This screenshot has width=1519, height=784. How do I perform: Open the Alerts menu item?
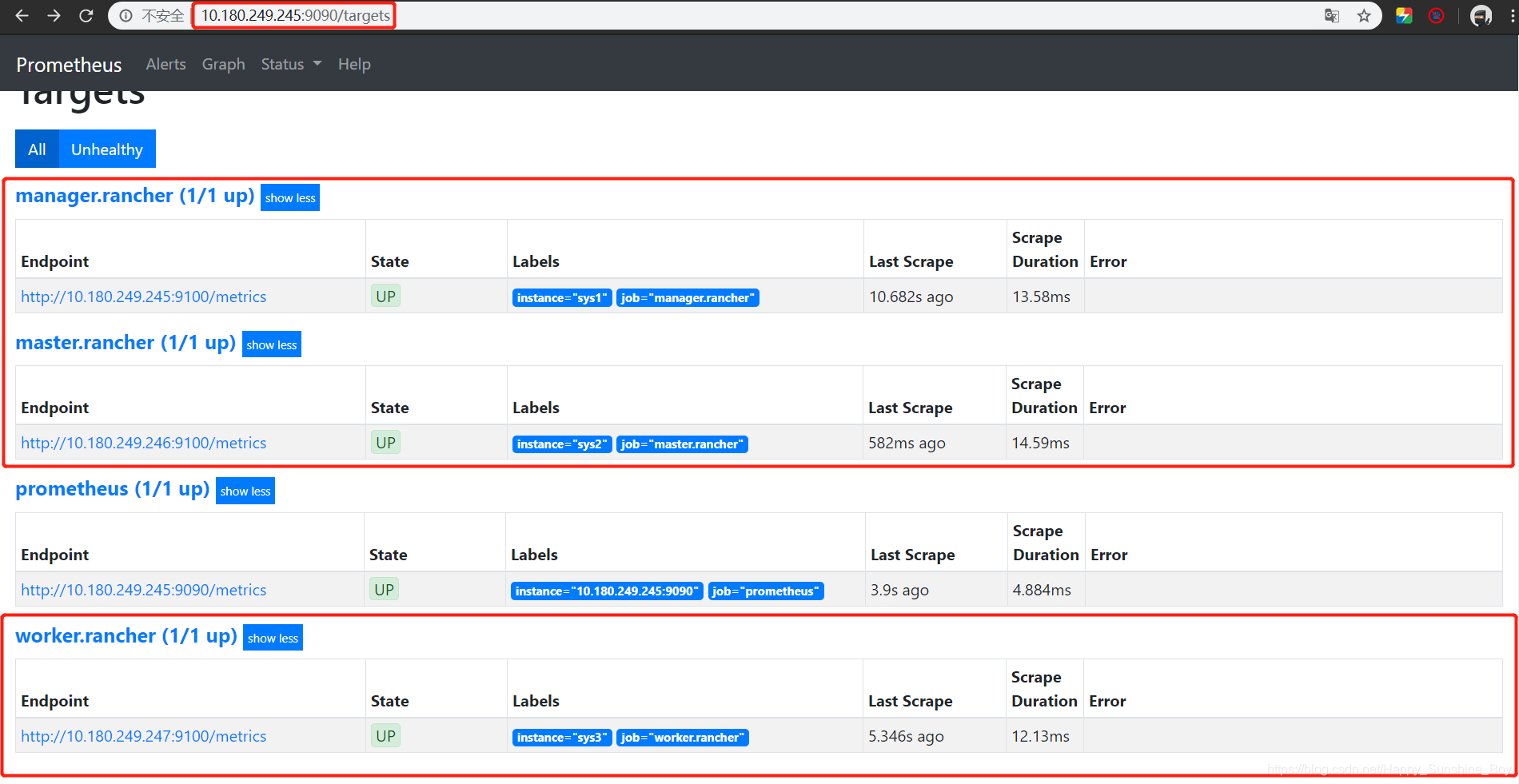pos(165,64)
